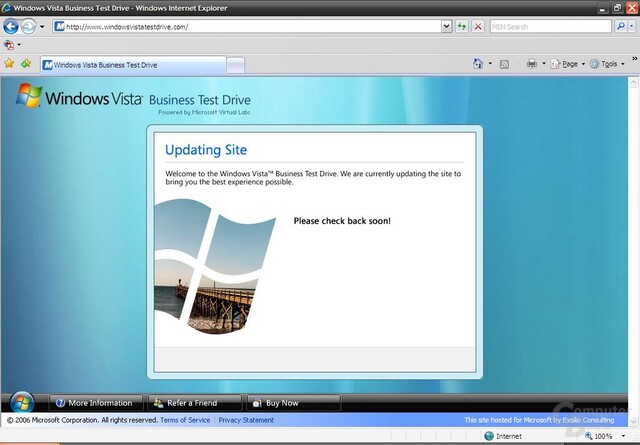Viewport: 640px width, 445px height.
Task: Click Refer a Friend button
Action: [x=195, y=403]
